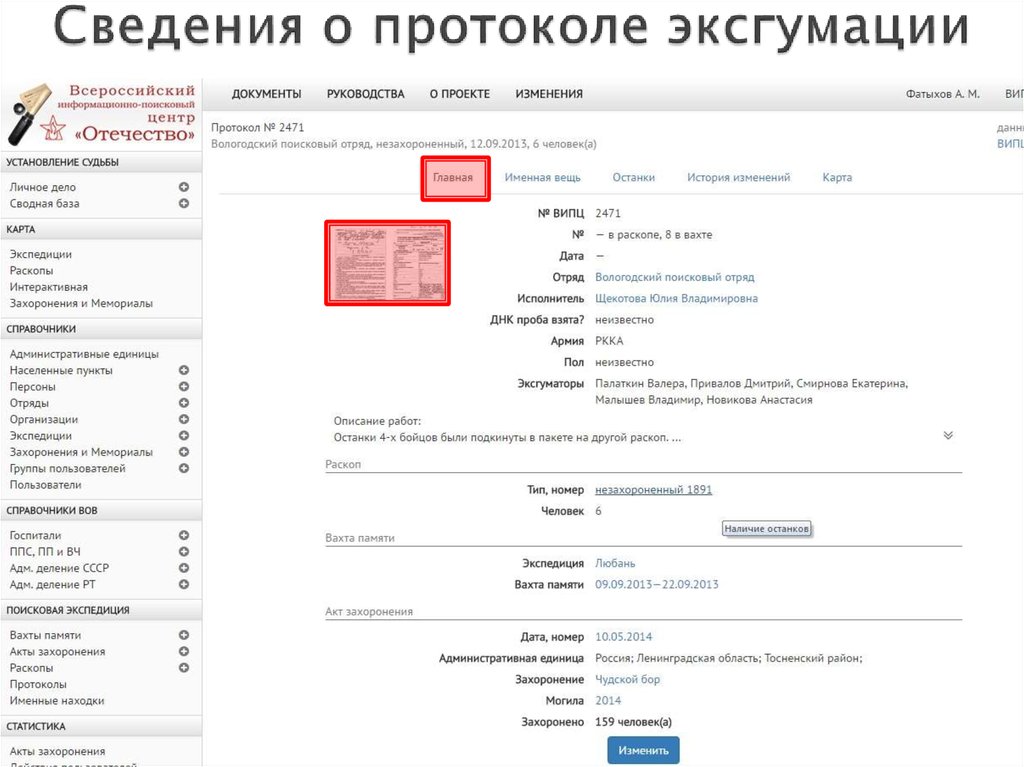Viewport: 1024px width, 767px height.
Task: Click the plus icon beside Сводная база
Action: (184, 202)
